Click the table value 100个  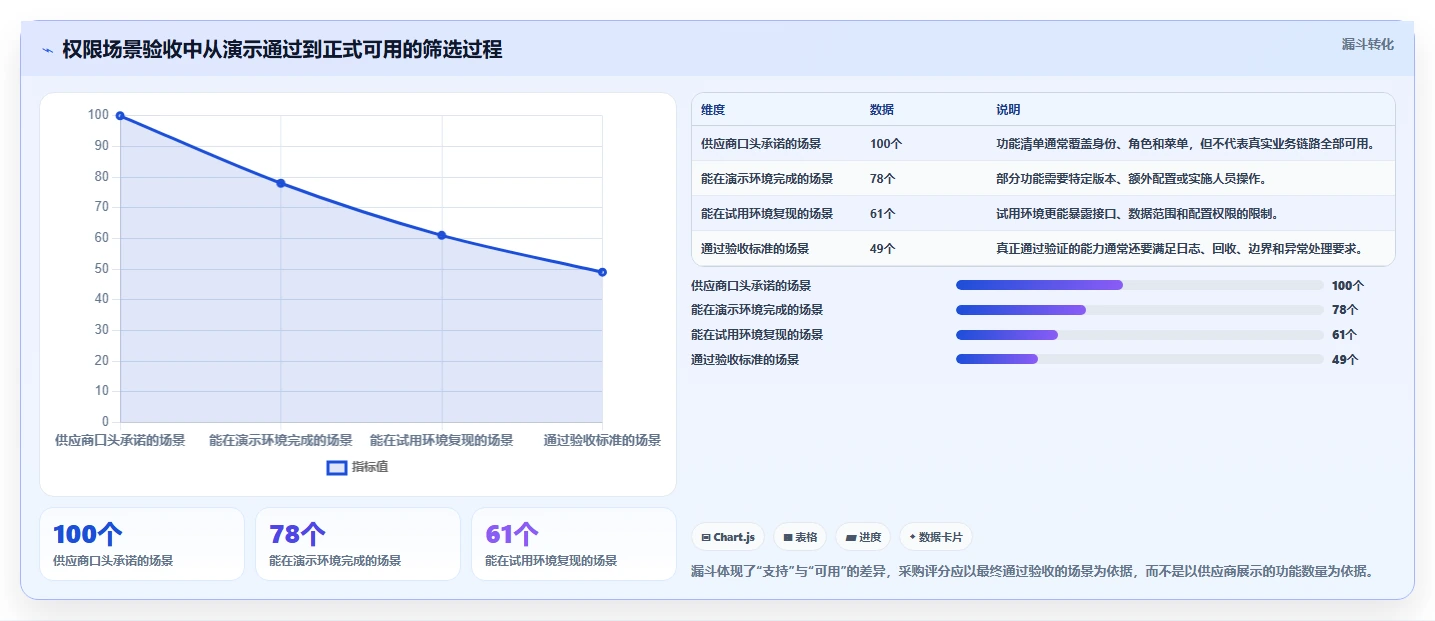(886, 144)
